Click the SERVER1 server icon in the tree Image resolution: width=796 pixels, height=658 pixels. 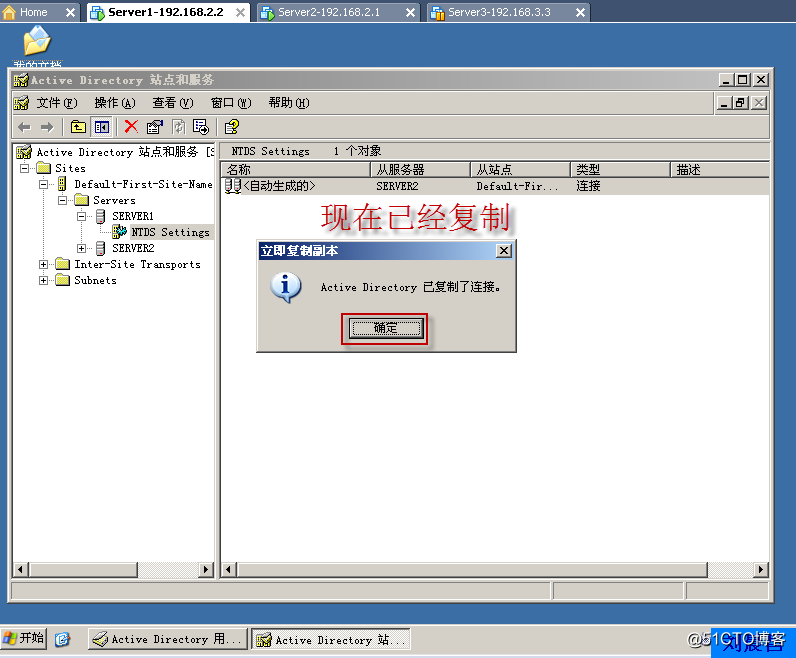[x=101, y=216]
